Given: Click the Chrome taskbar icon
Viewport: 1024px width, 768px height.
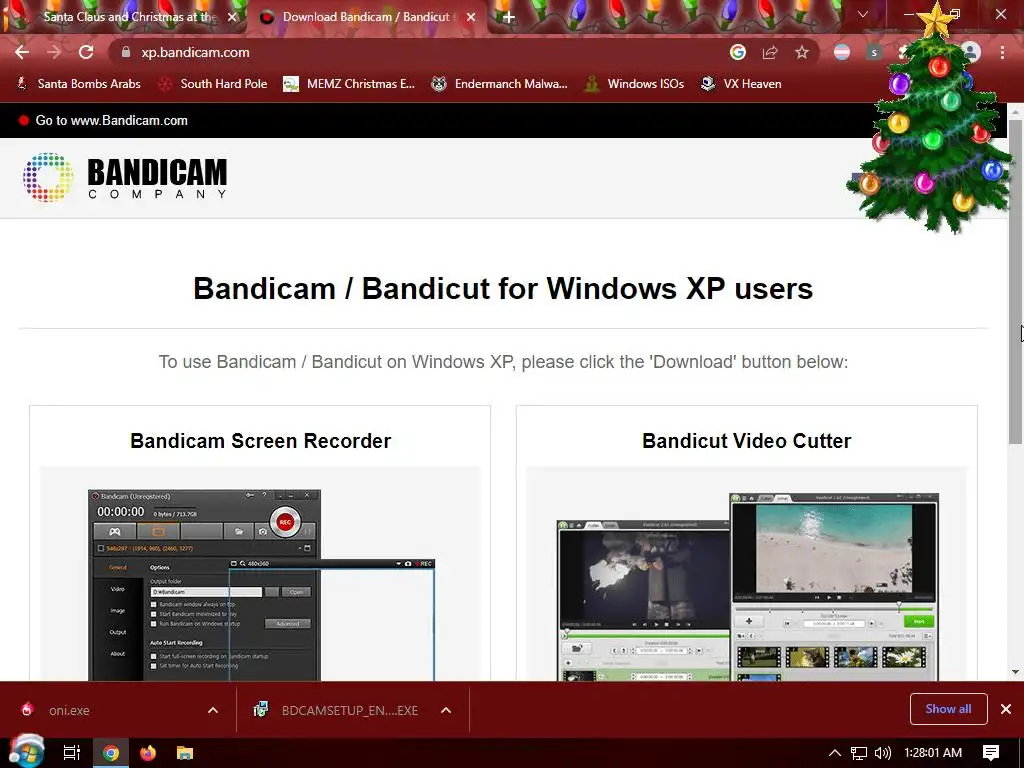Looking at the screenshot, I should 111,753.
